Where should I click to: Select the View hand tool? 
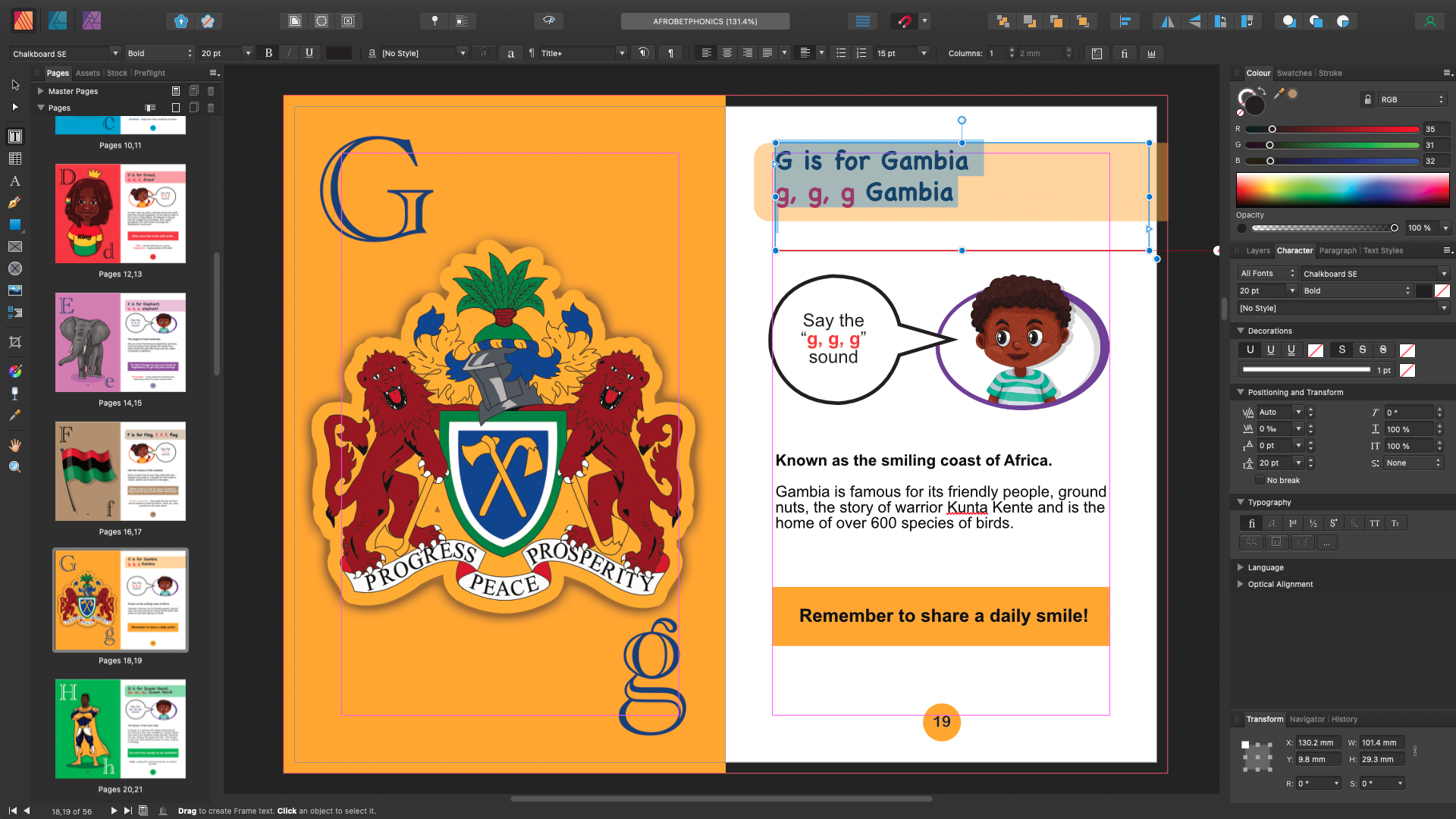point(15,444)
